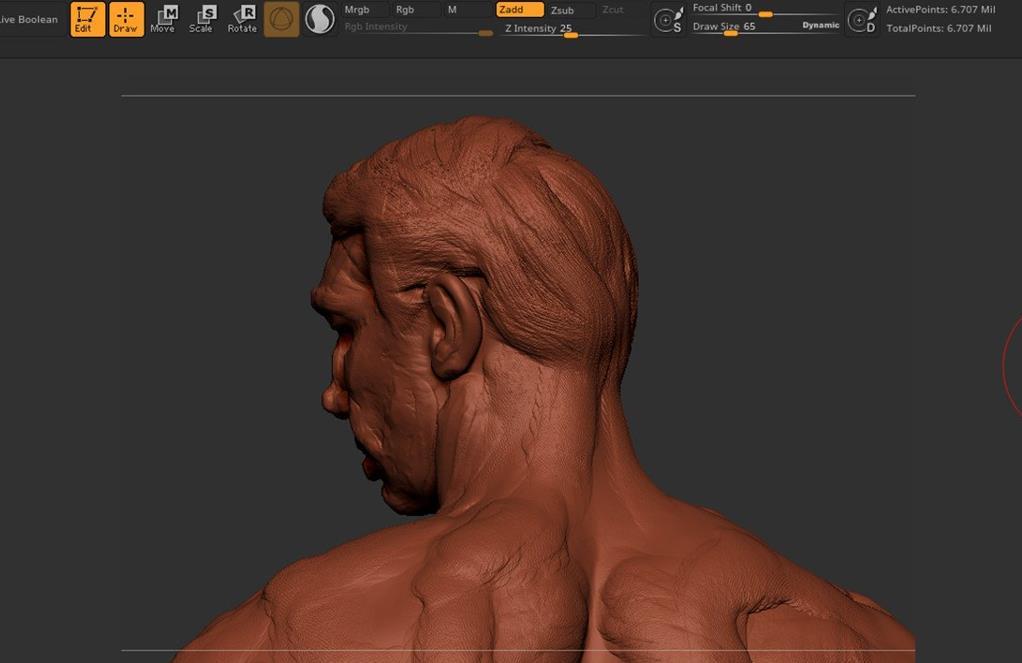1022x663 pixels.
Task: Toggle Zadd sculpt mode
Action: click(519, 10)
